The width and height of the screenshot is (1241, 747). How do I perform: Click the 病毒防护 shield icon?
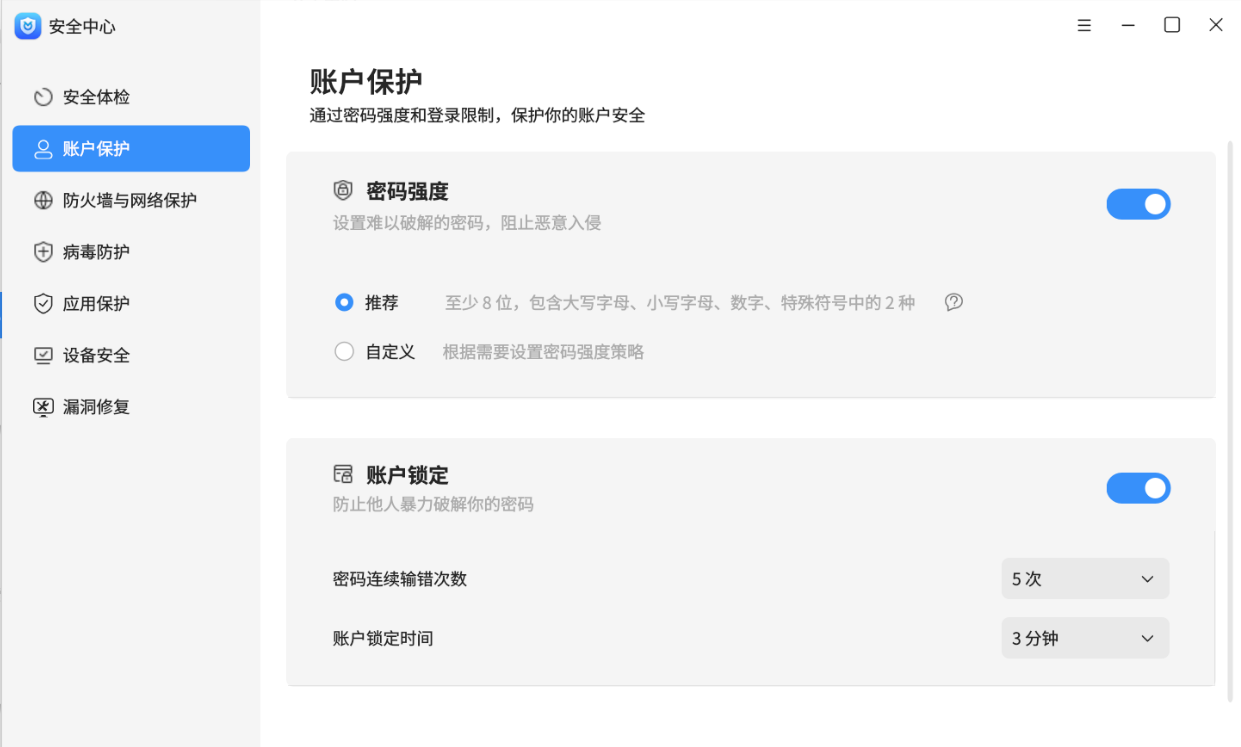coord(43,252)
